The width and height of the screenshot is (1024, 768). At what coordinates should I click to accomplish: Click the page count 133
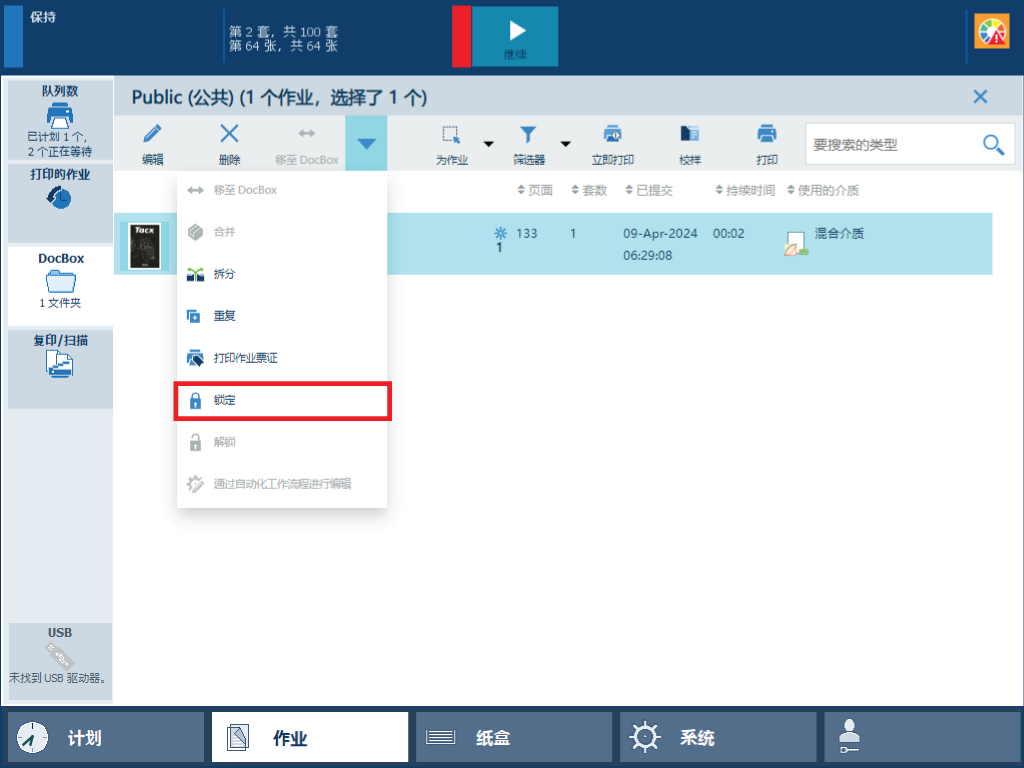coord(526,233)
